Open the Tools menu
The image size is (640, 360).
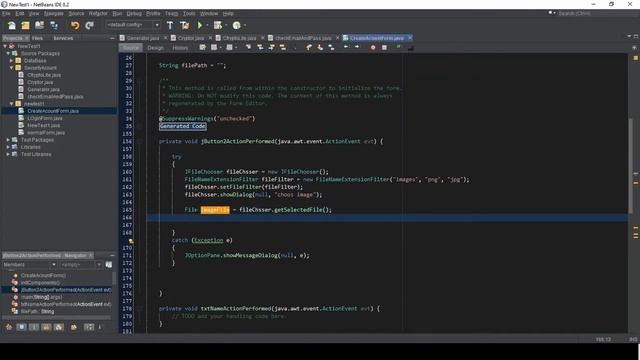[189, 13]
